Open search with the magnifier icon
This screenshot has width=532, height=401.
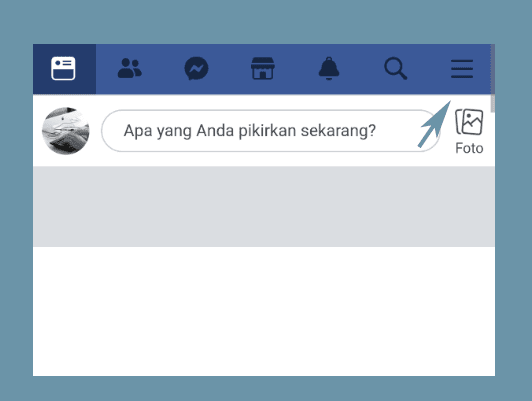tap(396, 69)
